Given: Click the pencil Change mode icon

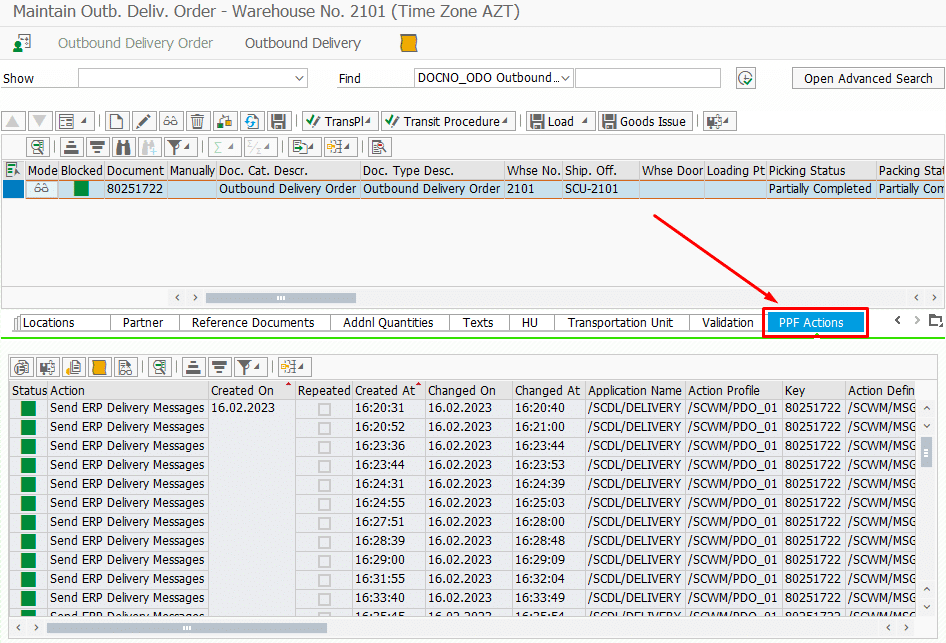Looking at the screenshot, I should [143, 121].
